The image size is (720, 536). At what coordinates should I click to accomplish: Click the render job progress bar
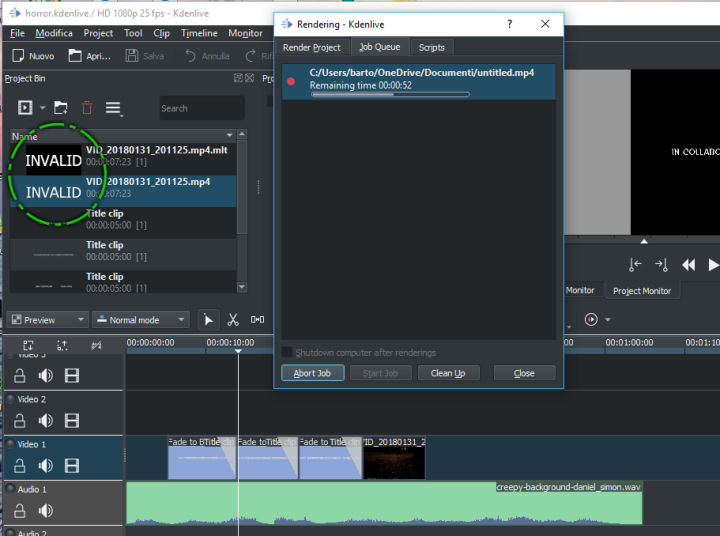click(x=390, y=94)
